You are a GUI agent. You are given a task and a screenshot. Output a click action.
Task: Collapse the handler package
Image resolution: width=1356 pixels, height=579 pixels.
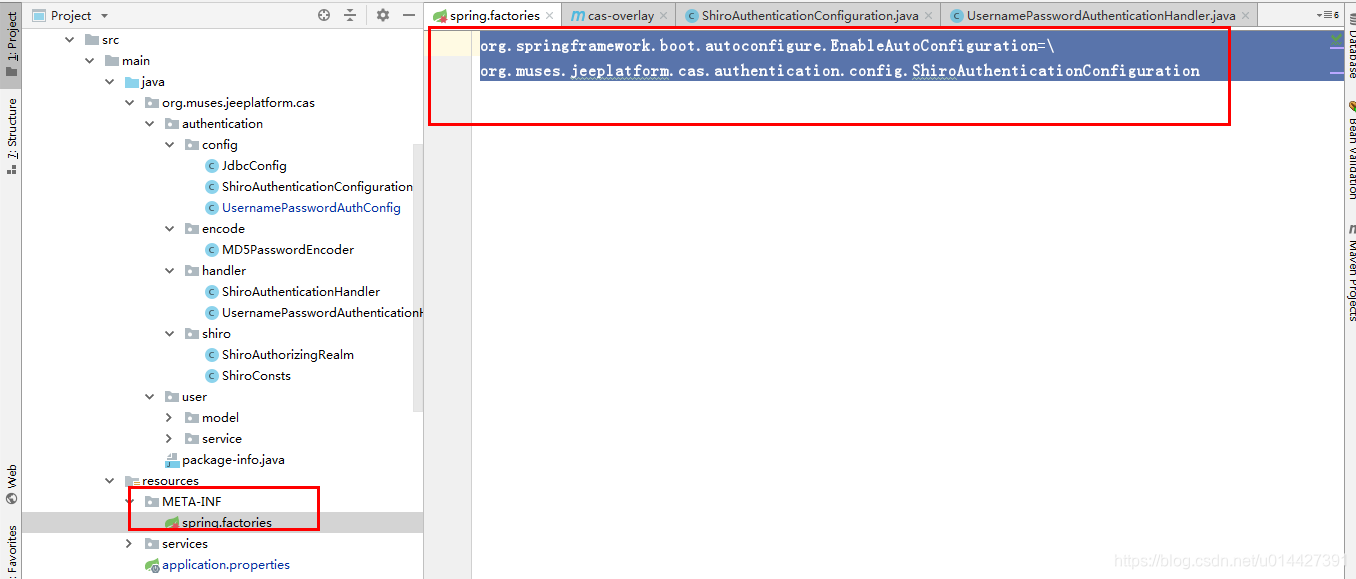coord(170,271)
